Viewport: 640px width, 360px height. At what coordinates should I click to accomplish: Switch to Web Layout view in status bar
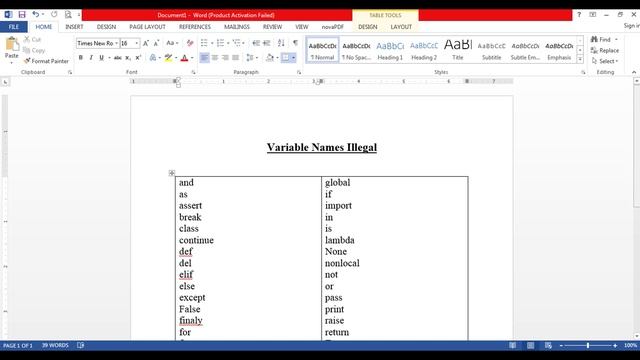click(x=548, y=346)
